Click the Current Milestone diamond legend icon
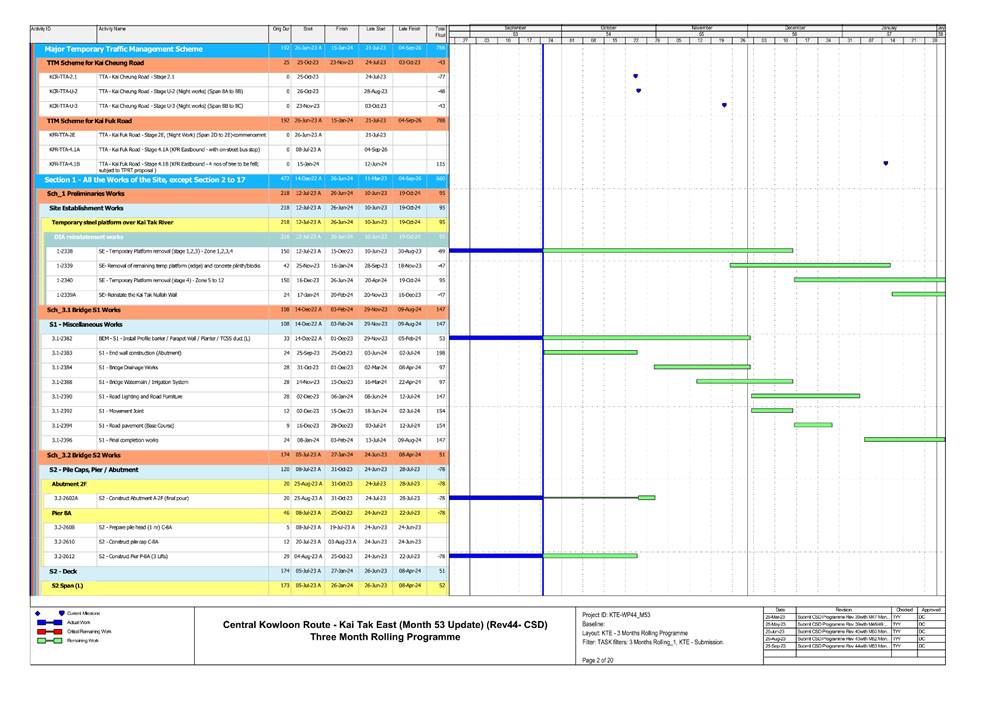Image resolution: width=1002 pixels, height=708 pixels. (37, 613)
